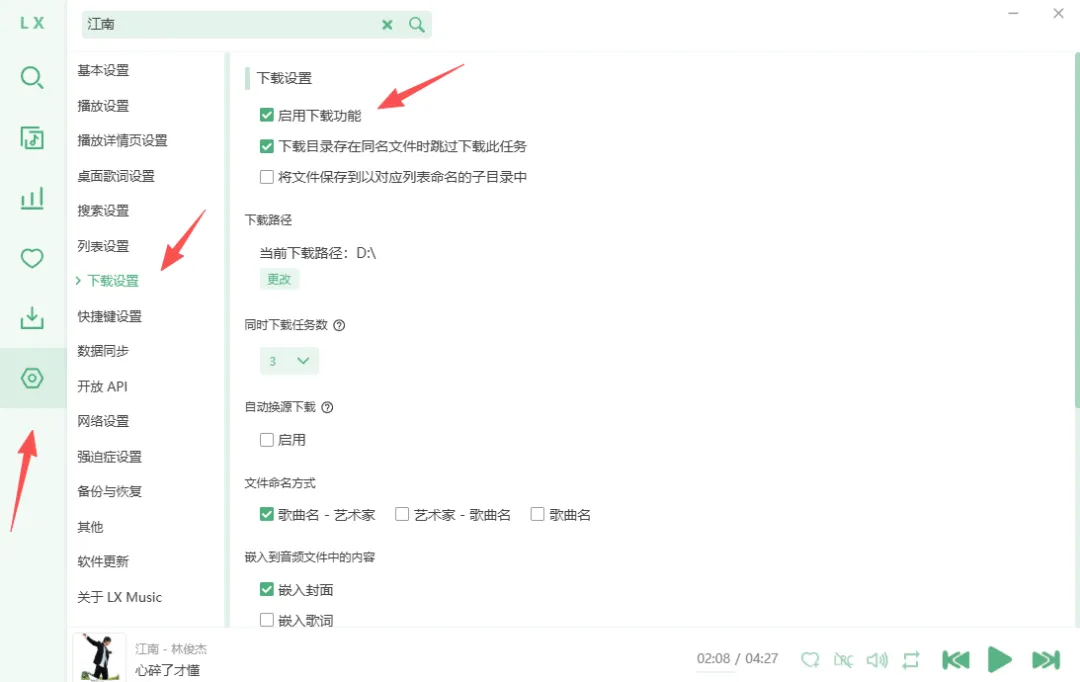Uncheck 启用下载功能 checkbox
This screenshot has width=1080, height=682.
click(267, 115)
